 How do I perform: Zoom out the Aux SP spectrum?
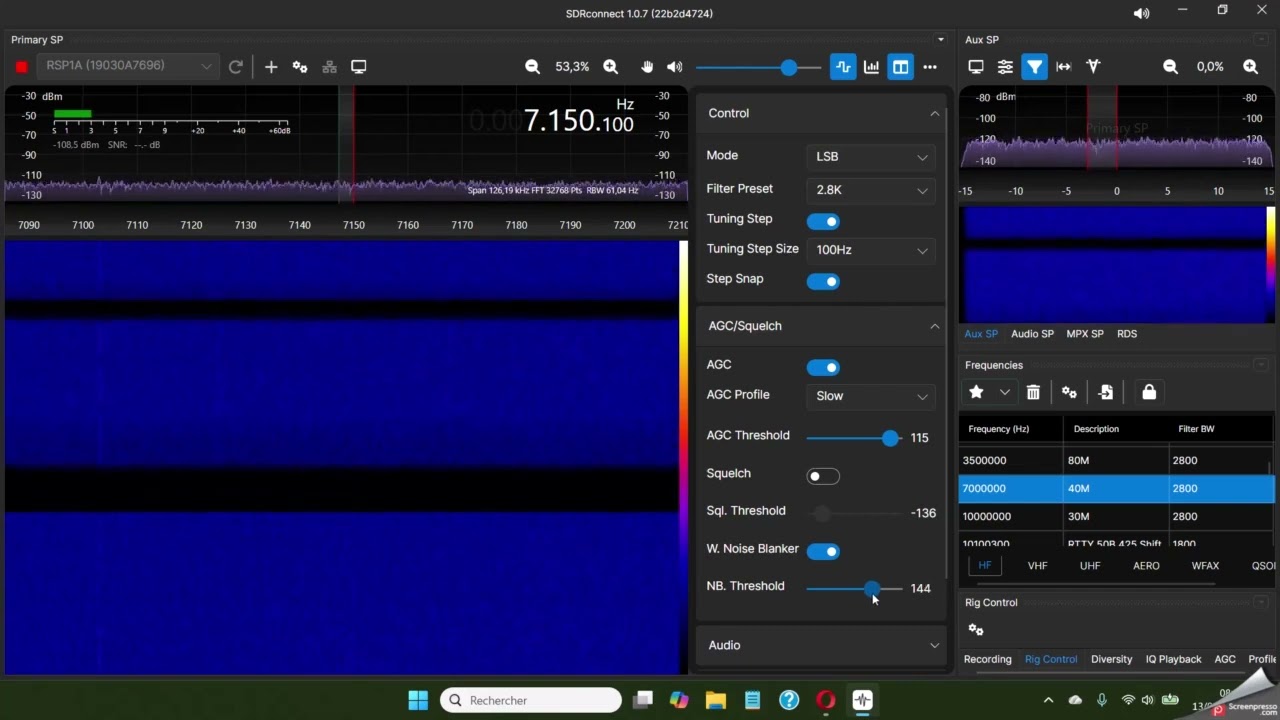tap(1171, 67)
